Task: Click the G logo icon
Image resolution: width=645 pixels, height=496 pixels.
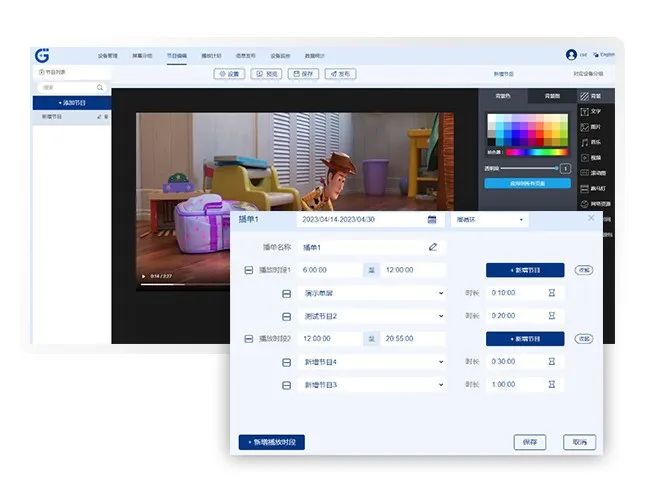Action: (42, 55)
